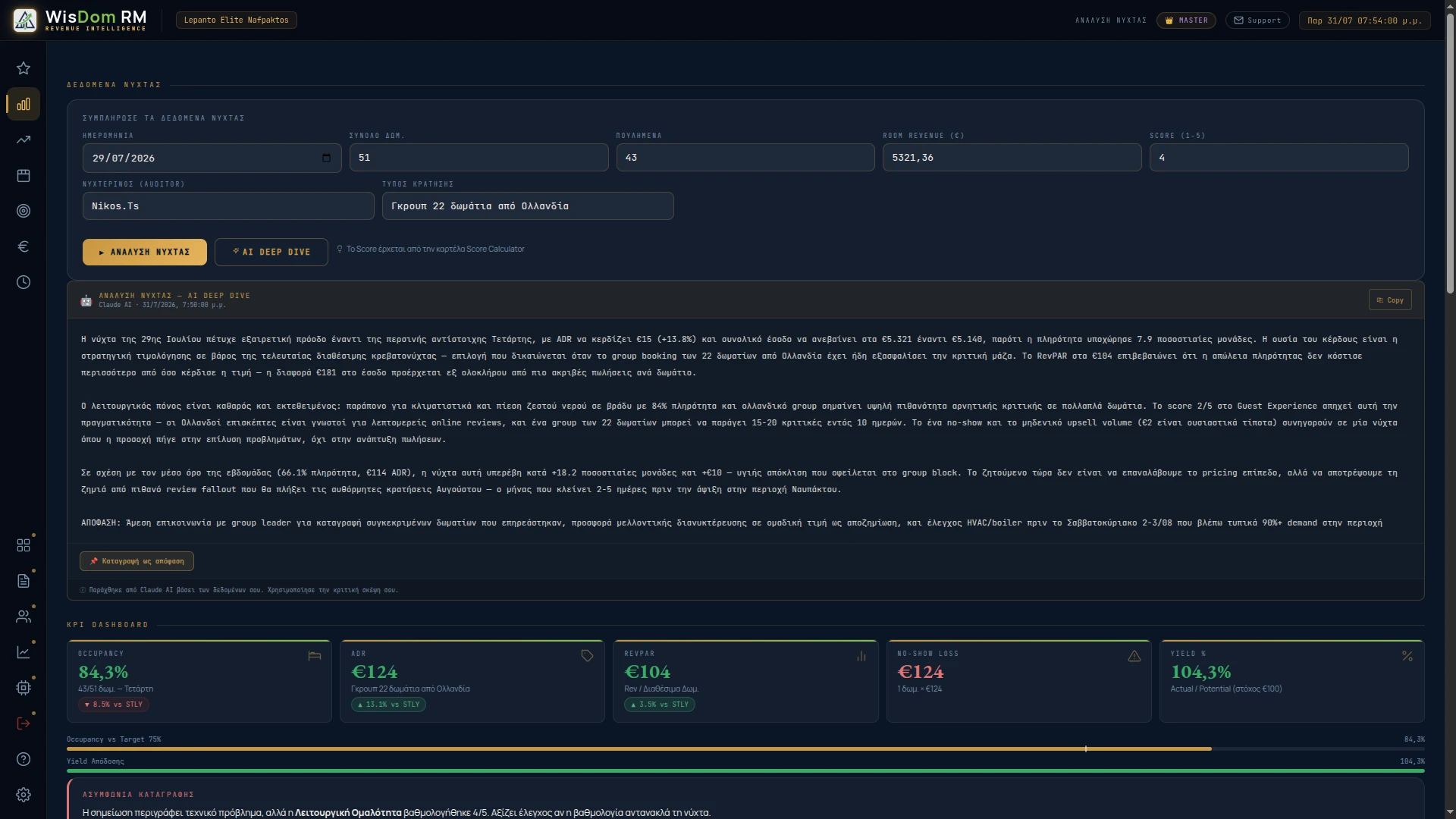Open the date picker calendar icon
The image size is (1456, 819).
326,158
